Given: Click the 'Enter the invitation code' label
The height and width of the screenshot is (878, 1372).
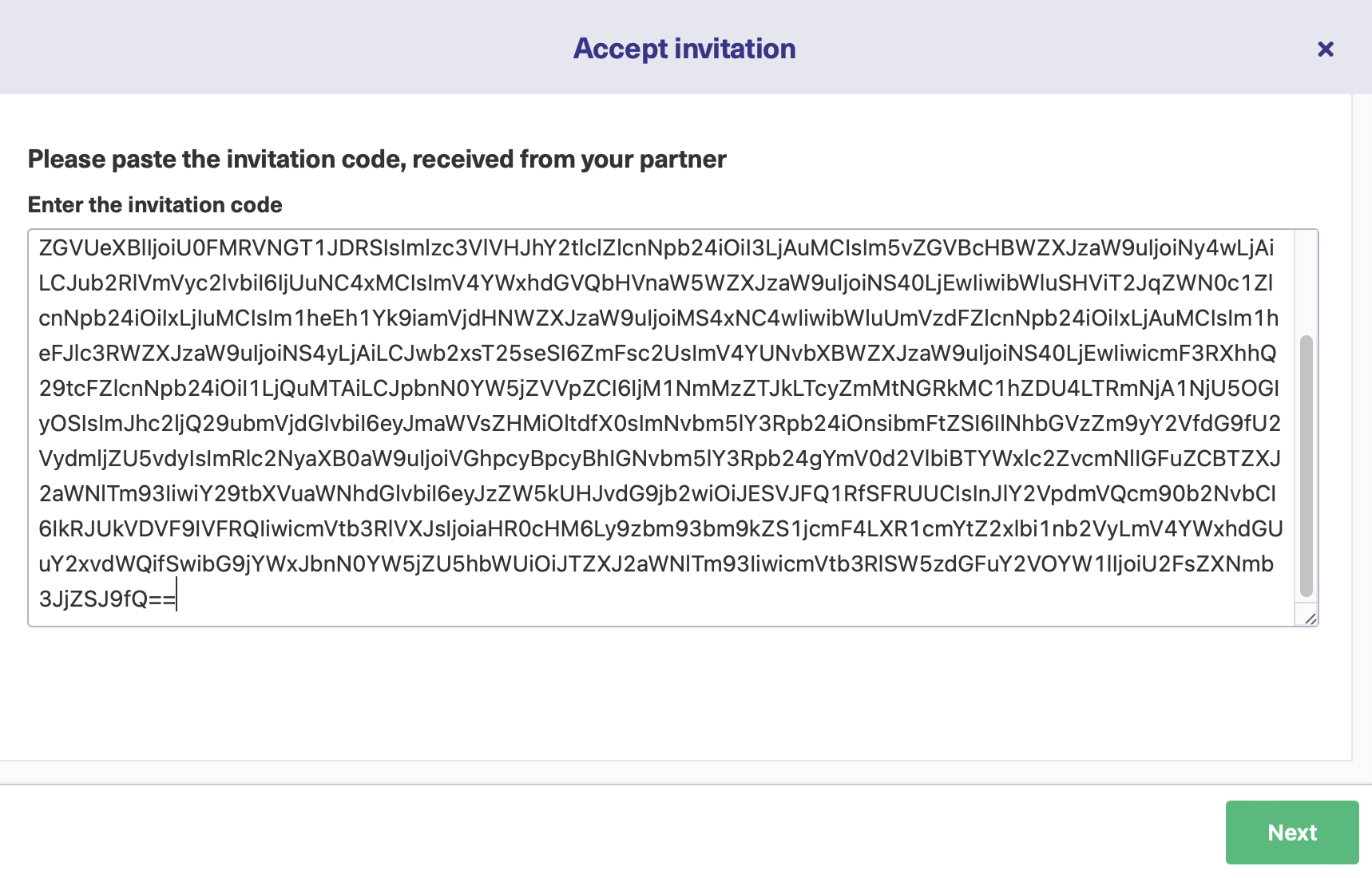Looking at the screenshot, I should pos(155,205).
